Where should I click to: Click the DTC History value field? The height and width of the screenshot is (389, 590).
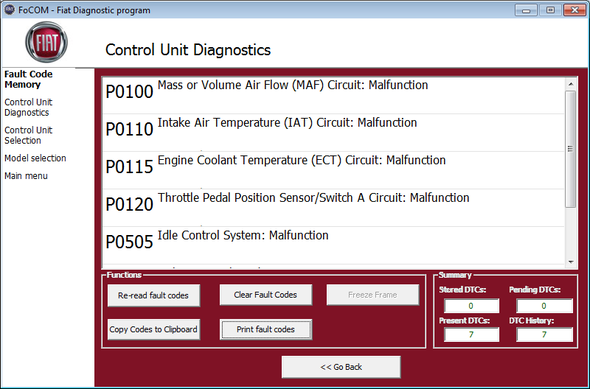[544, 334]
